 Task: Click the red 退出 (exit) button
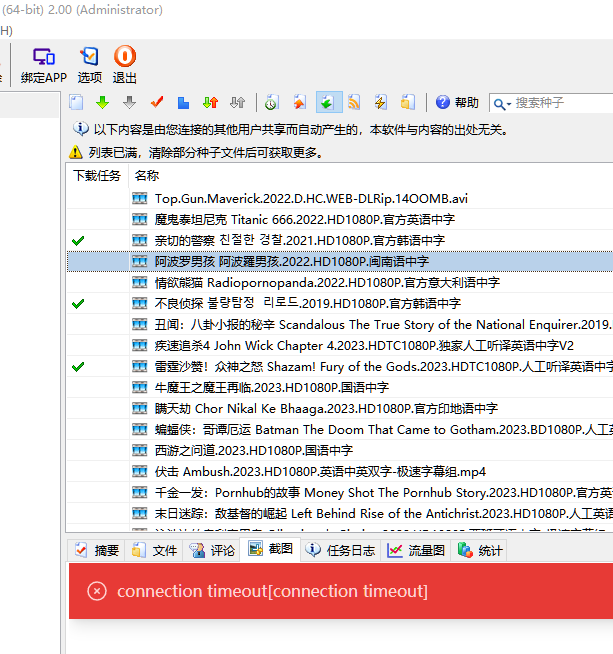point(125,65)
